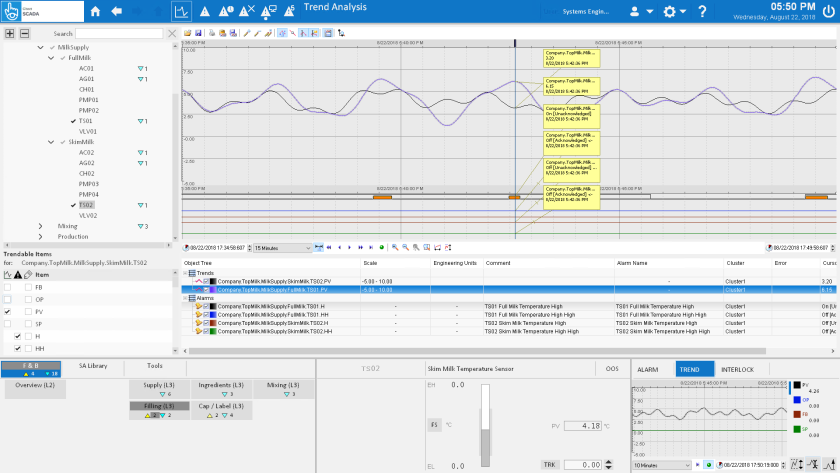This screenshot has height=473, width=840.
Task: Click the OOS button
Action: pyautogui.click(x=611, y=369)
